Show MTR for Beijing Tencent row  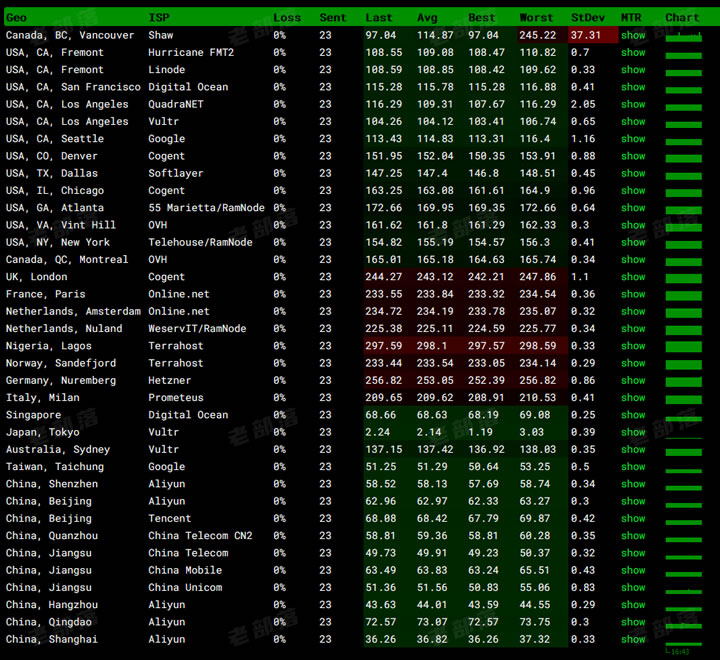(x=633, y=519)
